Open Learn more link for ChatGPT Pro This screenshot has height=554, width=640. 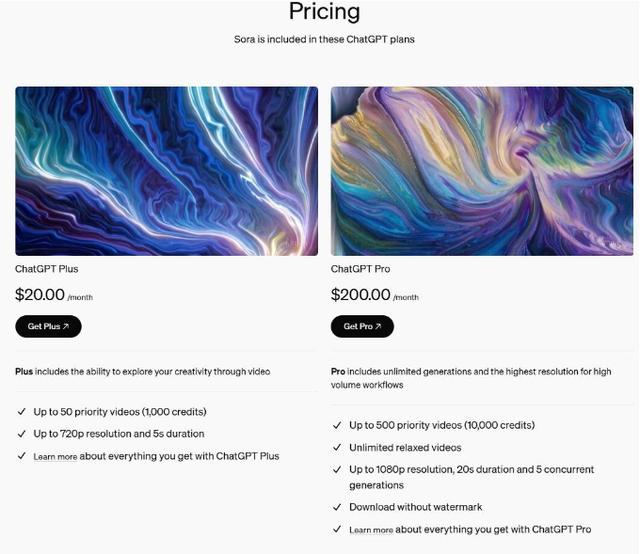[371, 530]
